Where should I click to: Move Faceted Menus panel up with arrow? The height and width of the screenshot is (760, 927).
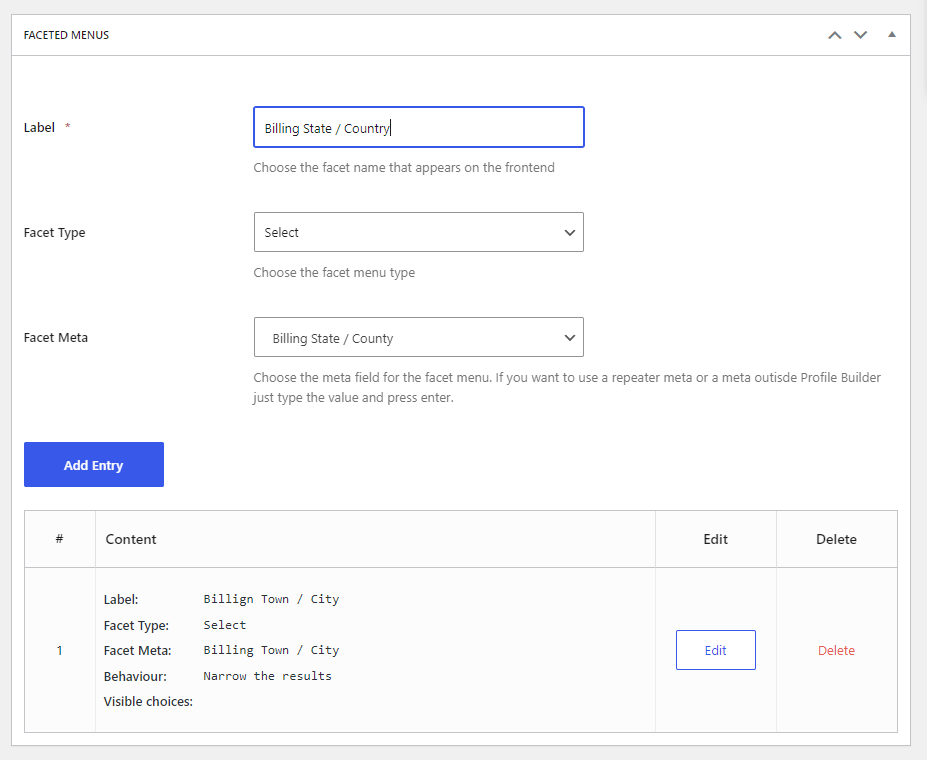pyautogui.click(x=834, y=35)
